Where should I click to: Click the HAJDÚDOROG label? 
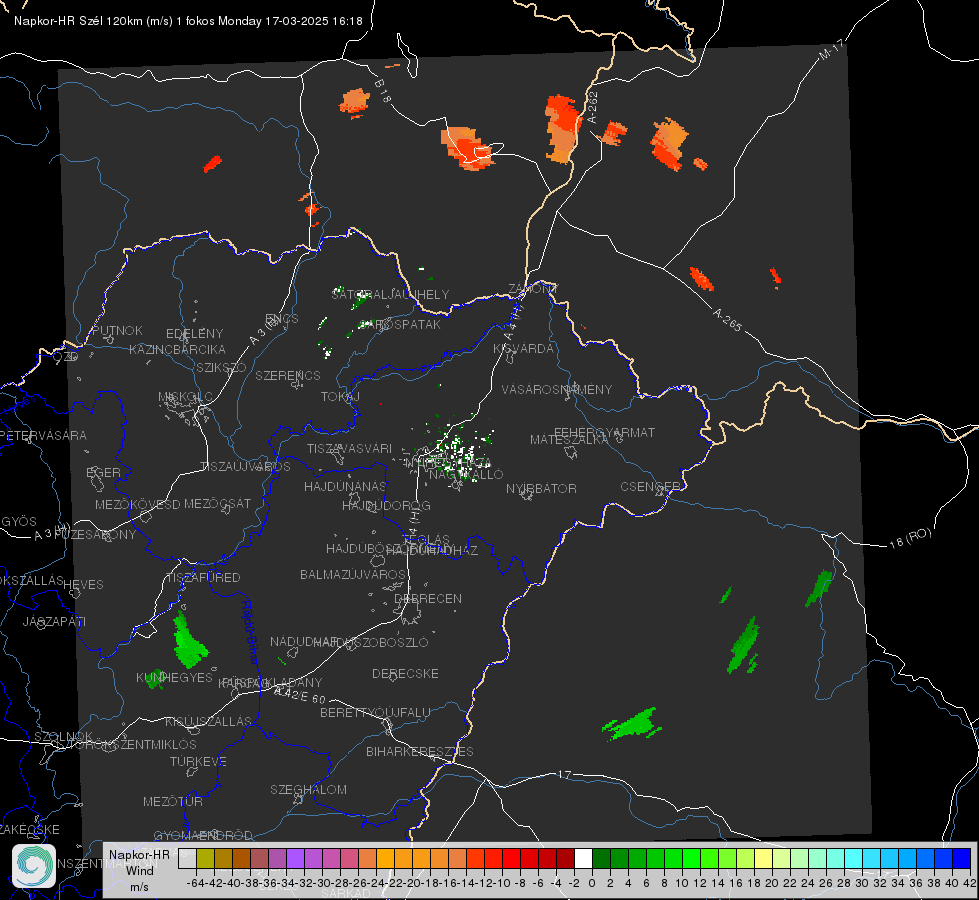(386, 505)
